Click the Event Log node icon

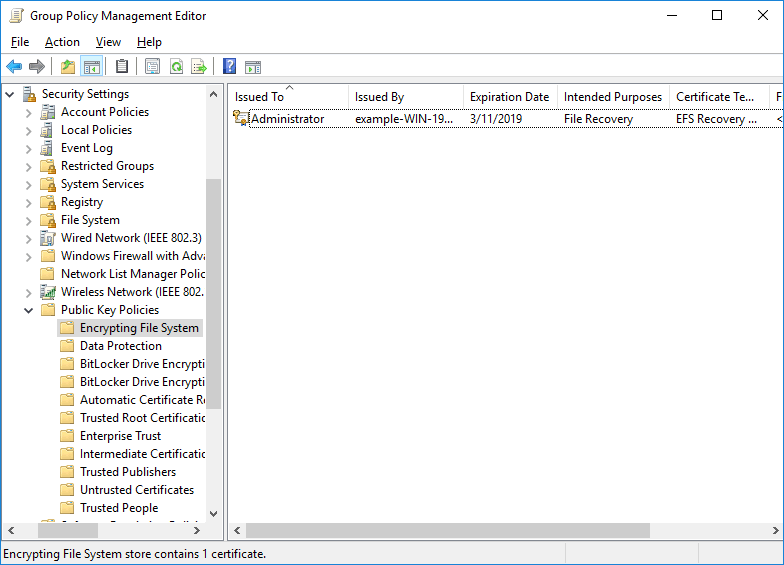(47, 148)
